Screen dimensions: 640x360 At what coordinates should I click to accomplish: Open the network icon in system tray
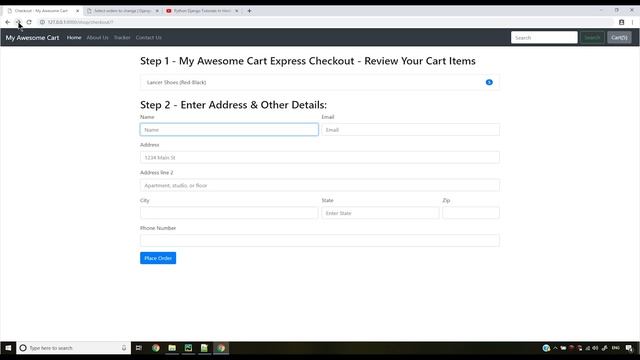(588, 348)
